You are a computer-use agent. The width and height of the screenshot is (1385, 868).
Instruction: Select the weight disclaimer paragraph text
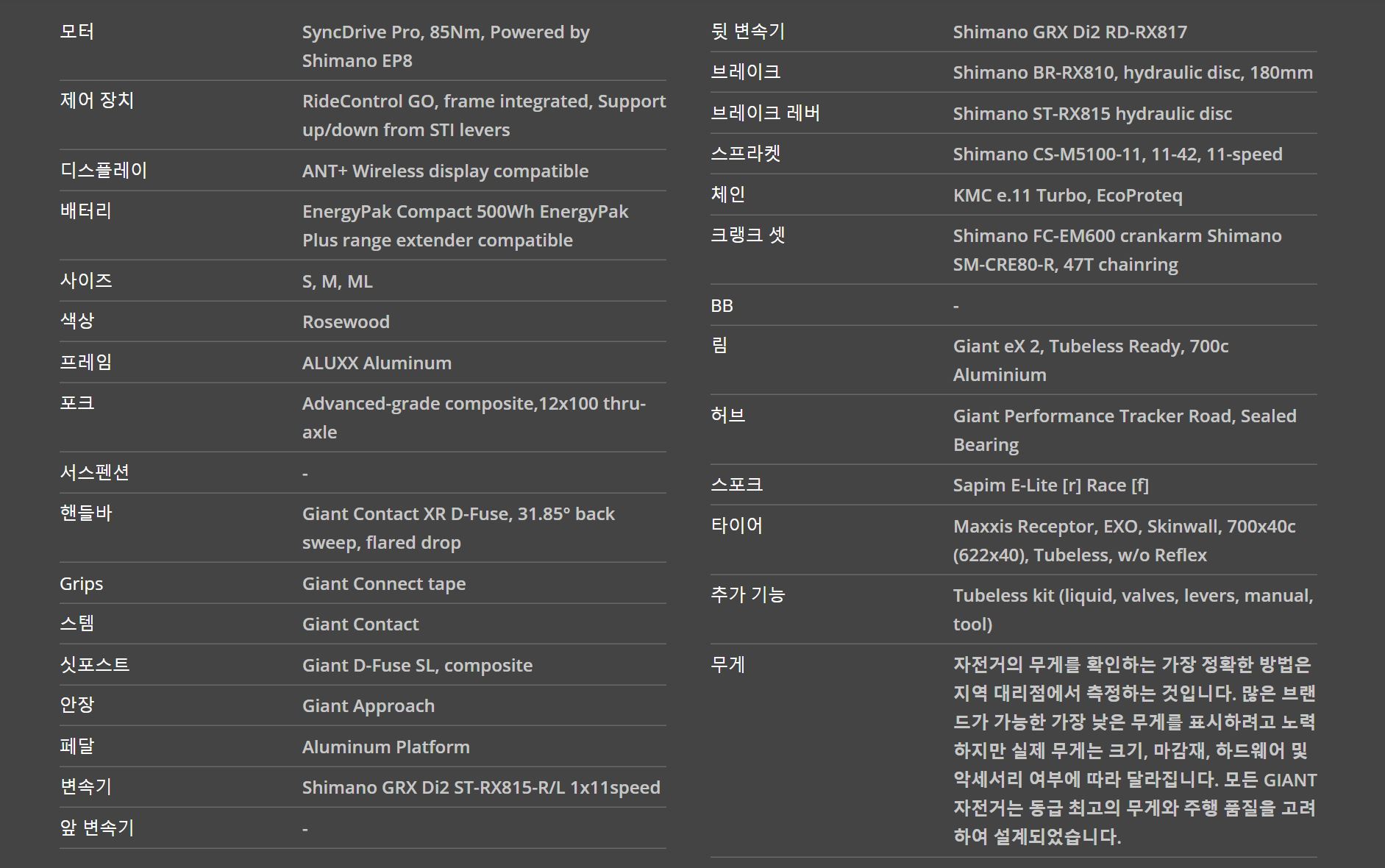tap(1135, 750)
